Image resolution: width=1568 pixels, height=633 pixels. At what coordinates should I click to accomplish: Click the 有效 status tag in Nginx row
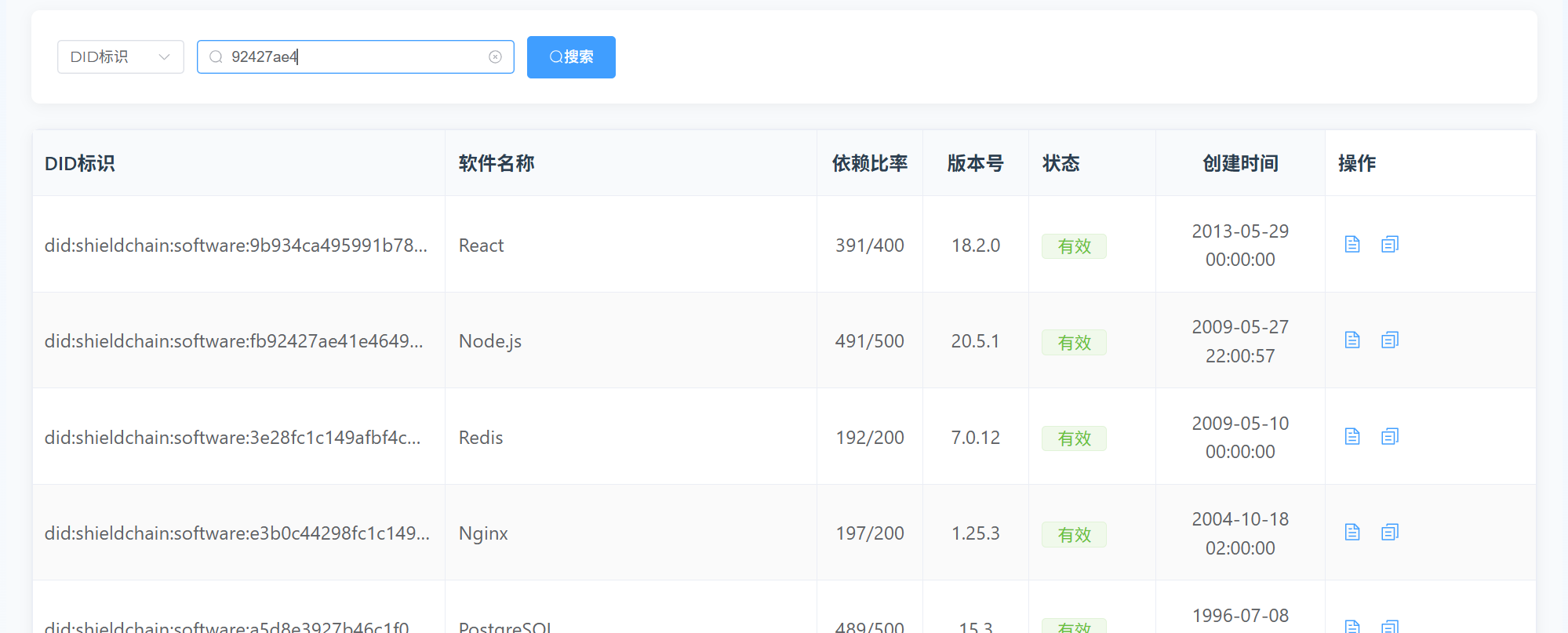pyautogui.click(x=1074, y=535)
